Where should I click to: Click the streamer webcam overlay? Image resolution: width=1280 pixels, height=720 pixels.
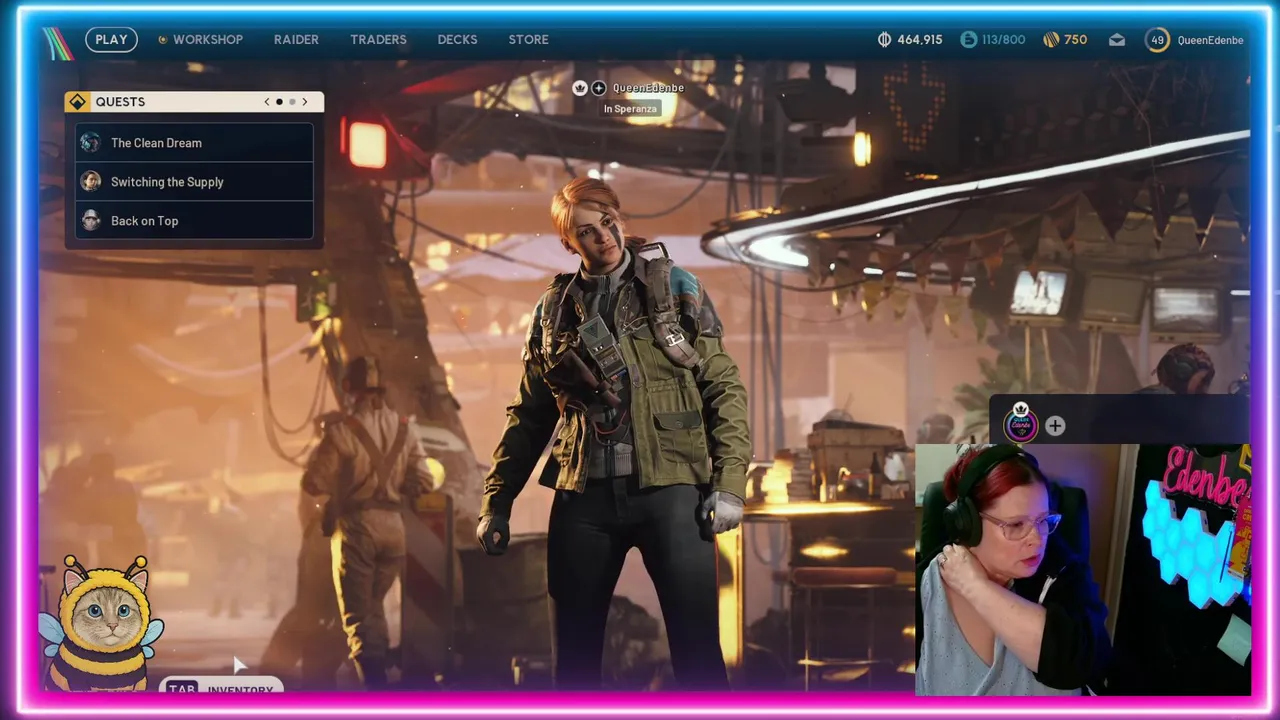coord(1083,569)
